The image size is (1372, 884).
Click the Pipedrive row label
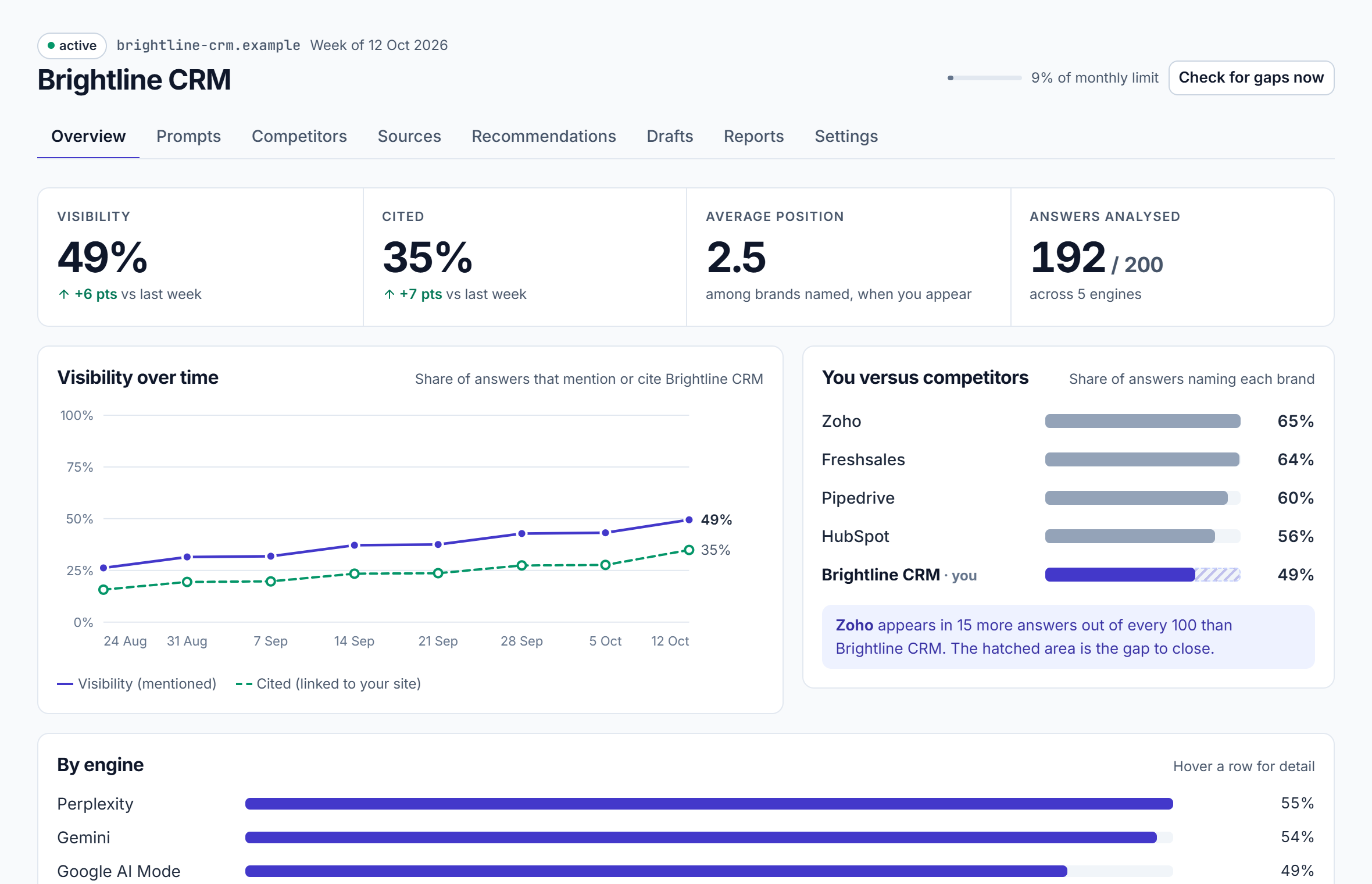click(858, 498)
